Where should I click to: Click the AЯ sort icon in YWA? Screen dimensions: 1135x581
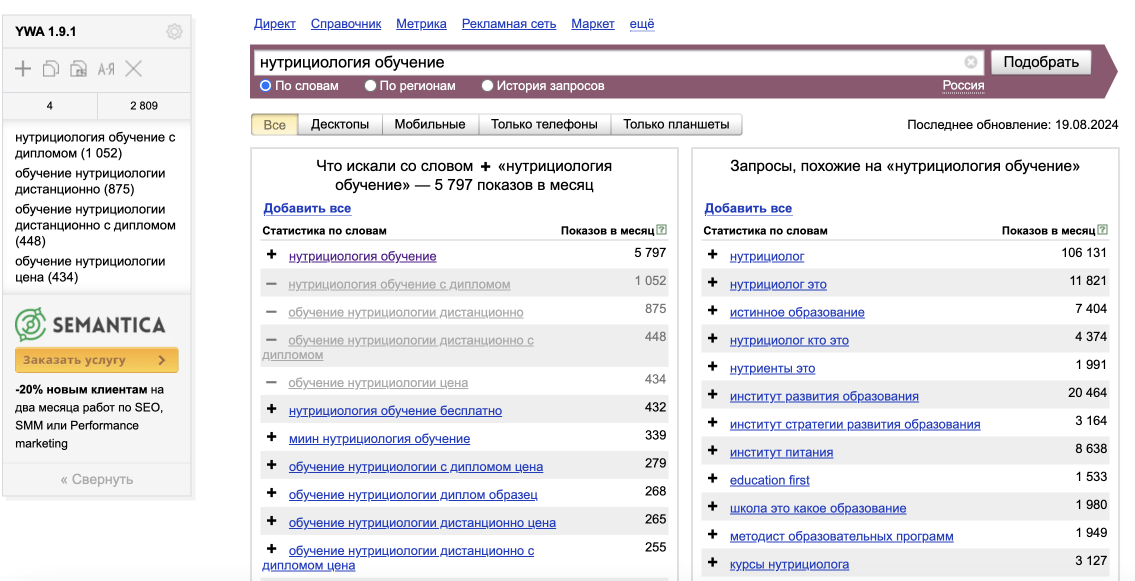(x=106, y=69)
